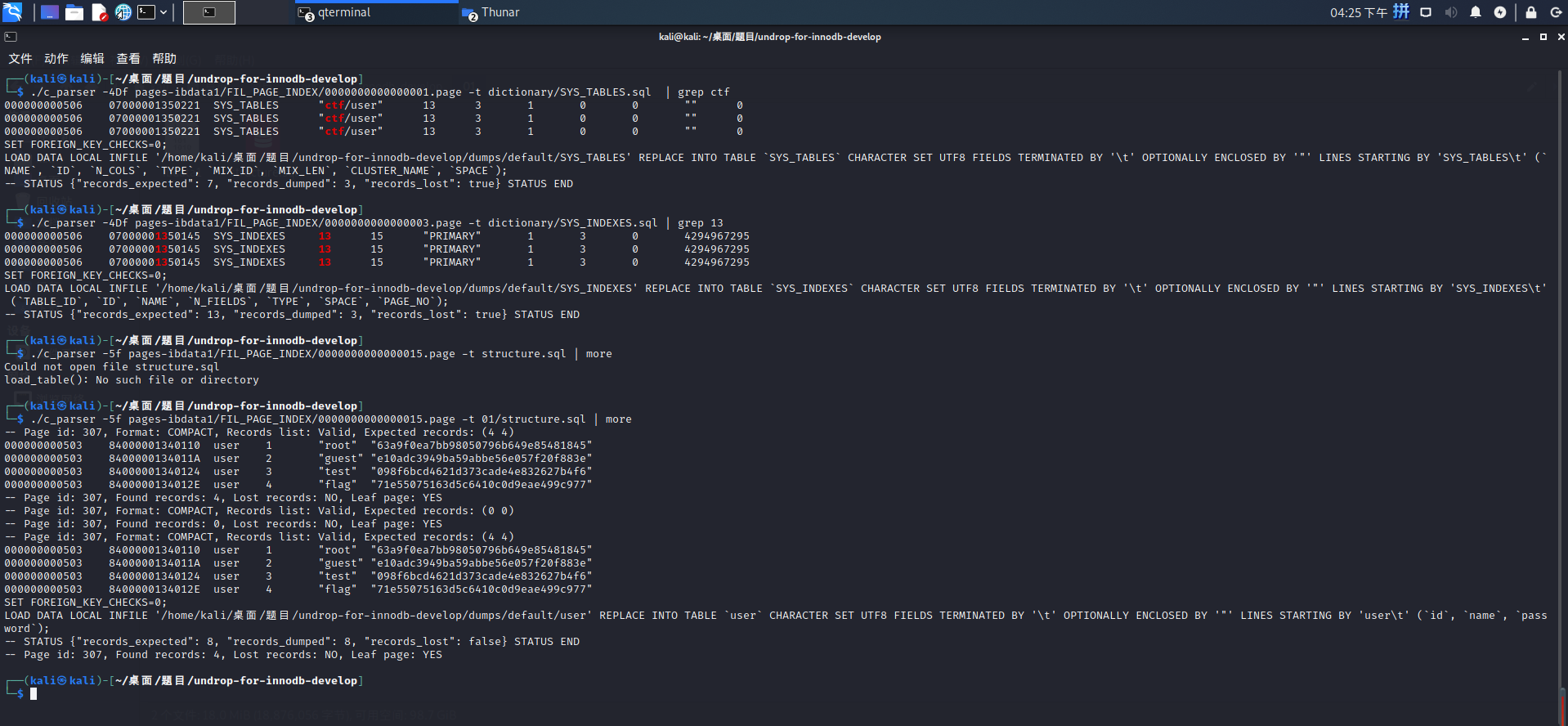Image resolution: width=1568 pixels, height=726 pixels.
Task: Open the 帮助 menu
Action: (x=164, y=59)
